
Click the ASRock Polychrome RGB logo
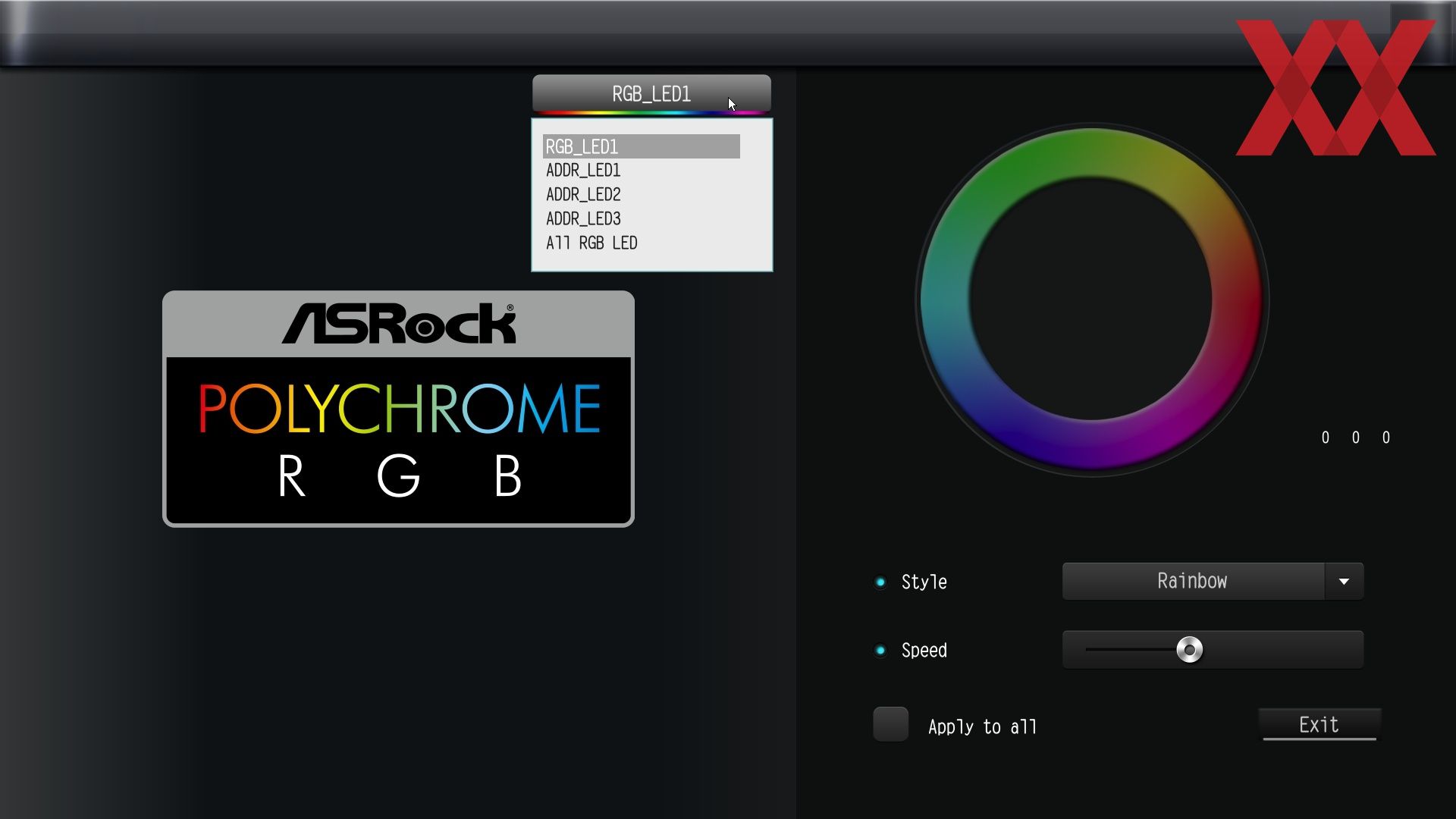[398, 409]
